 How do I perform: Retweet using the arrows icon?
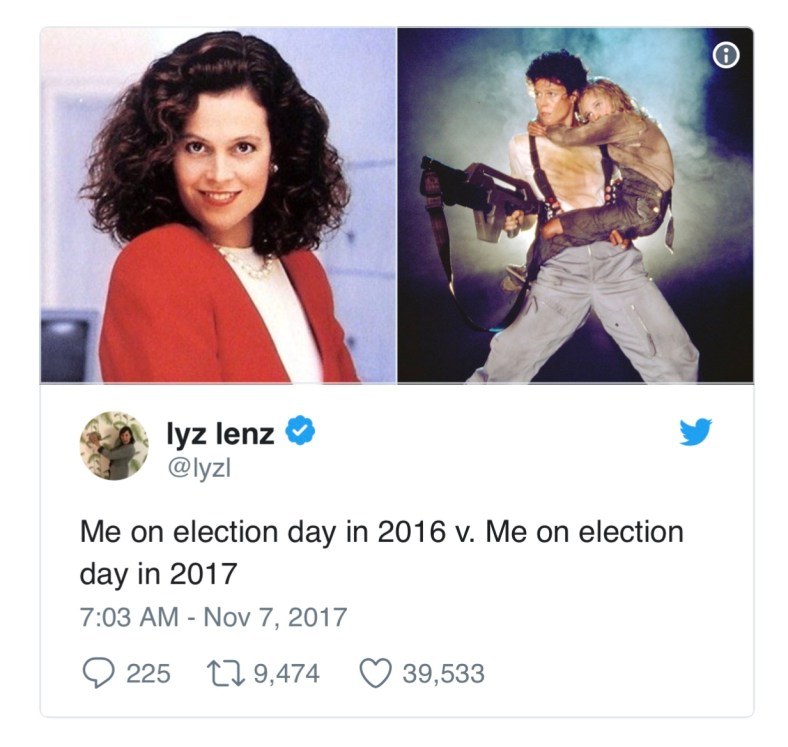(x=226, y=673)
